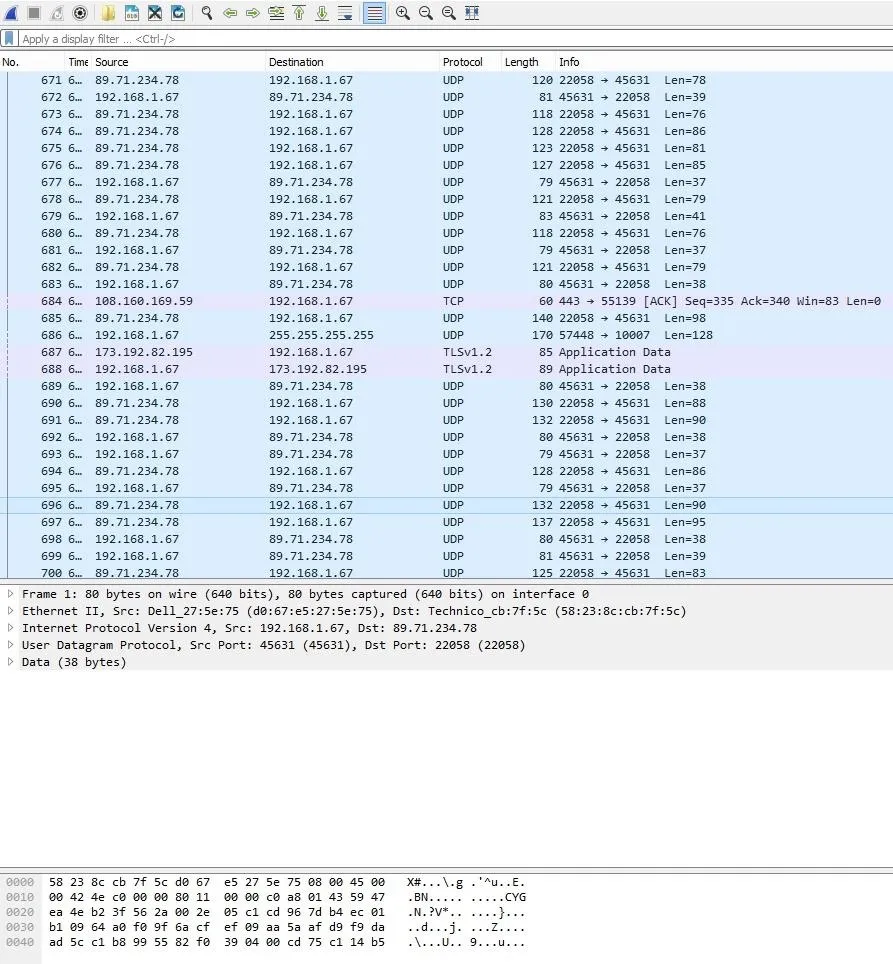The image size is (893, 964).
Task: Expand the Frame 1 details
Action: (x=10, y=594)
